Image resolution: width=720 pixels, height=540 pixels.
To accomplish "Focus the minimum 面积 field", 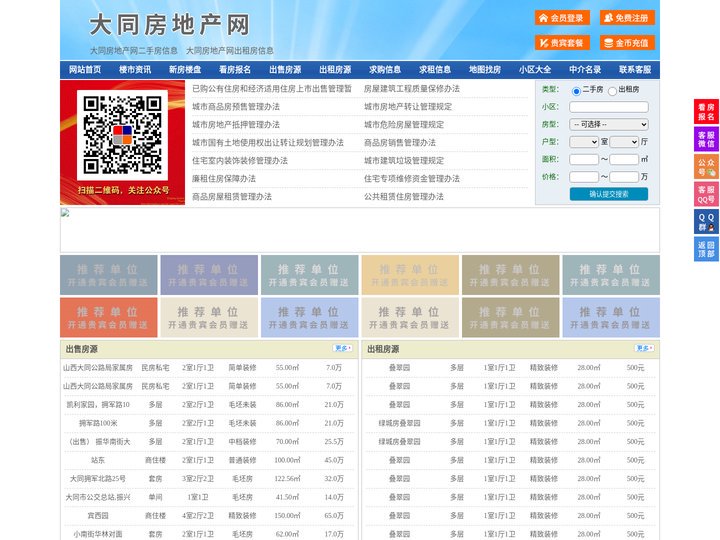I will [584, 159].
